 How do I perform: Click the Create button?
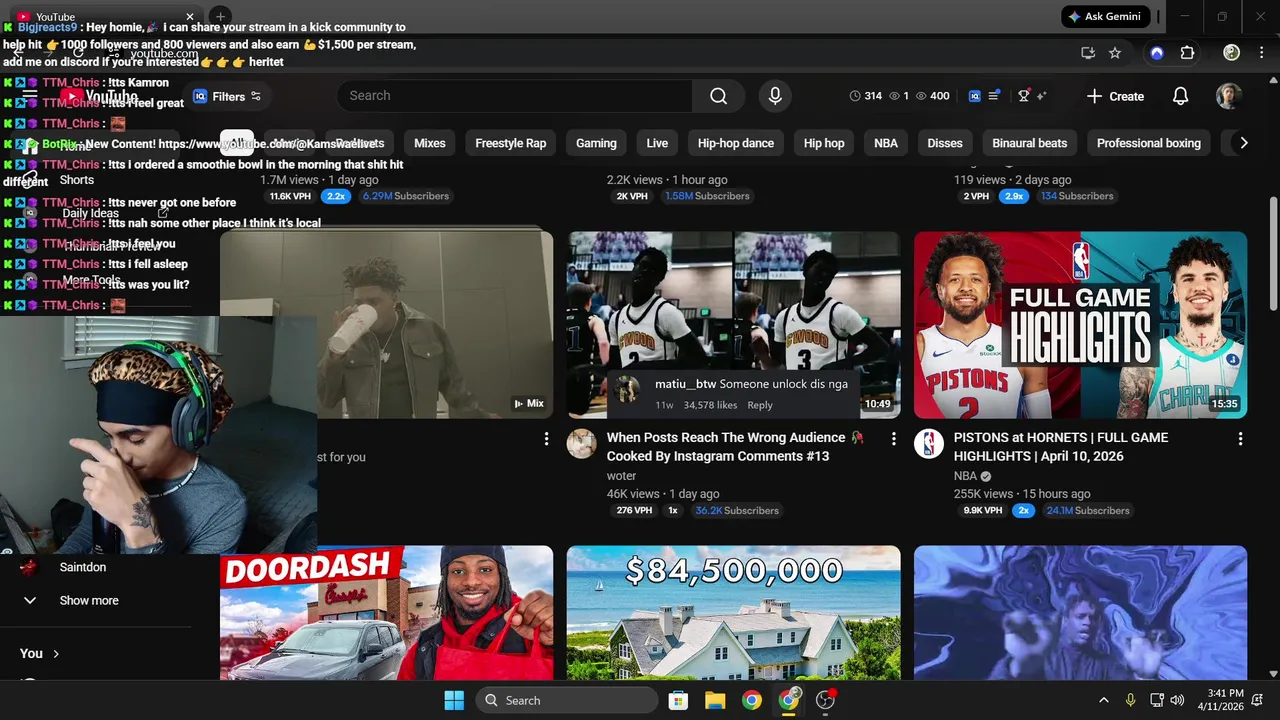pyautogui.click(x=1115, y=96)
